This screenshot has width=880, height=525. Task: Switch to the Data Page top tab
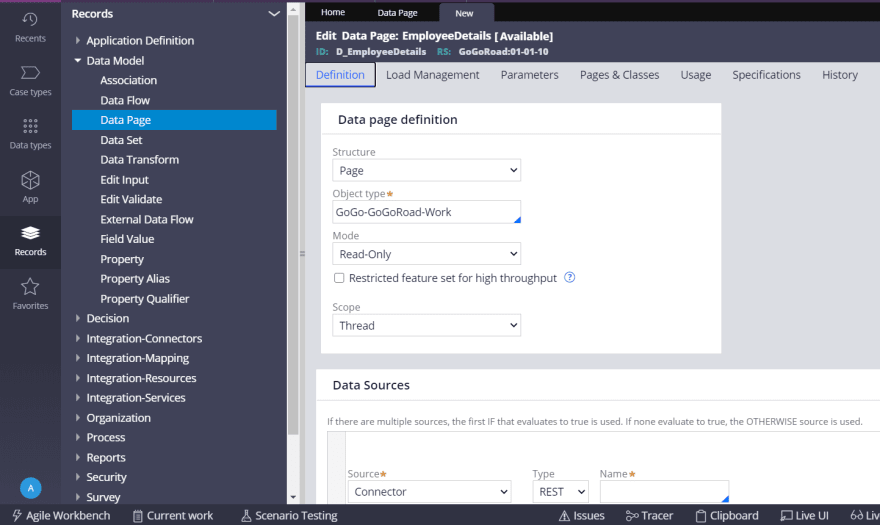click(x=397, y=12)
